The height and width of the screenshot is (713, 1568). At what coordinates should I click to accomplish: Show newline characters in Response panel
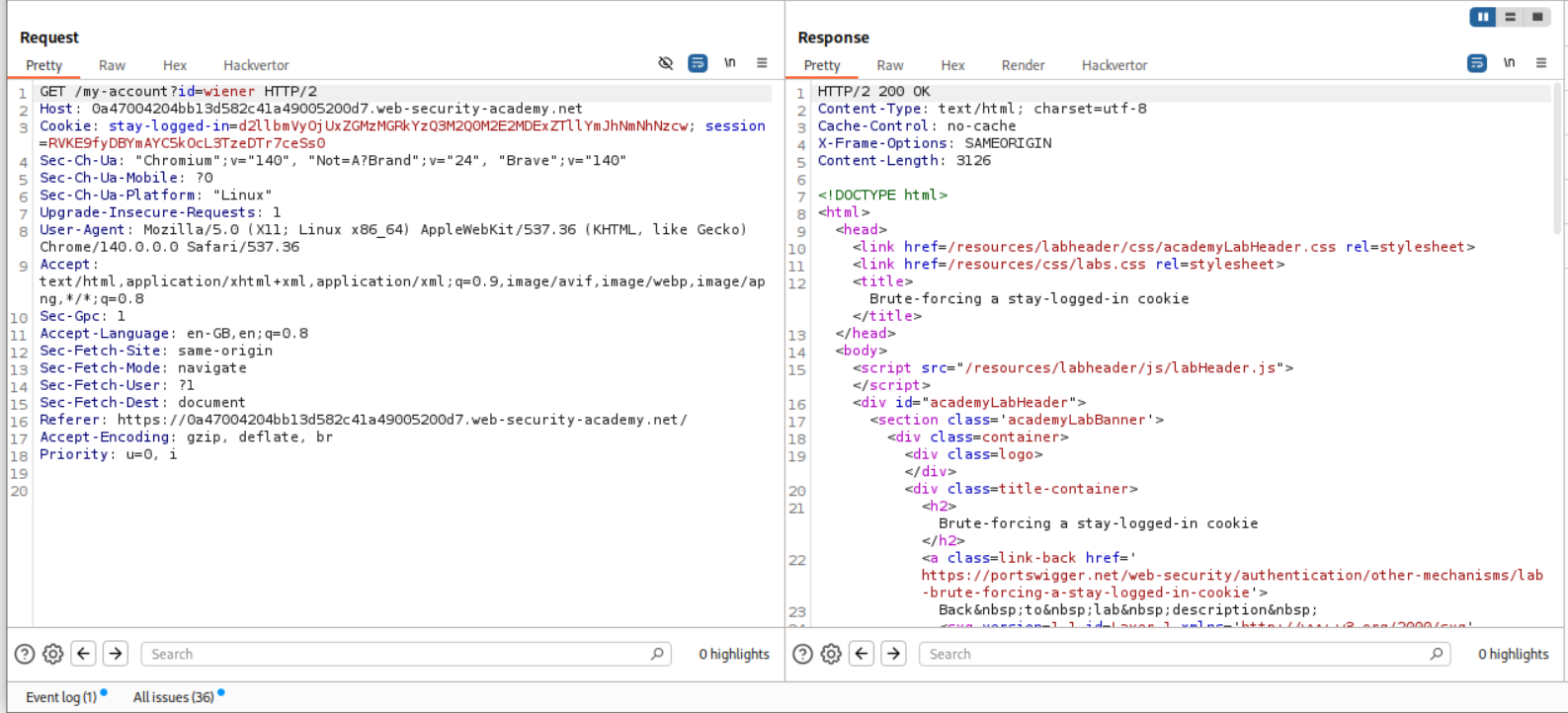1509,63
